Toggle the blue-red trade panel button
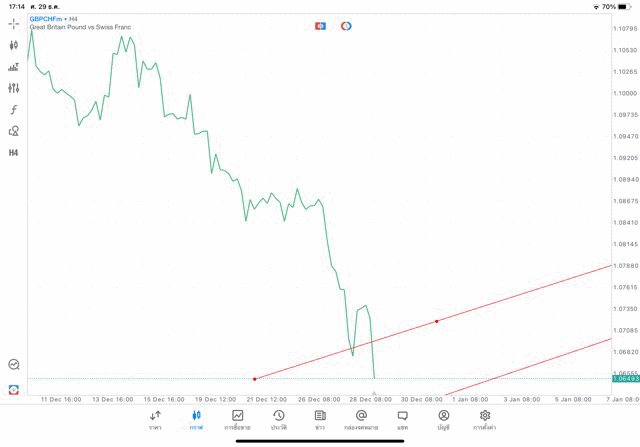640x447 pixels. point(320,26)
